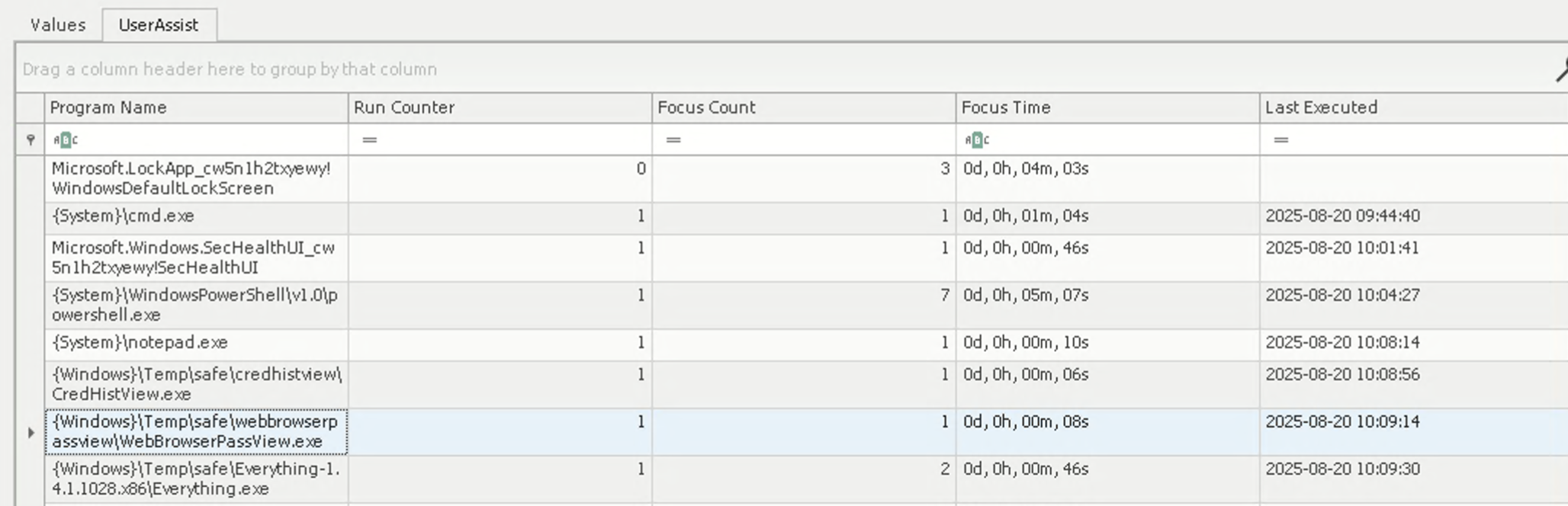Open the grid search magnifier icon
Screen dimensions: 1568x506
(1560, 71)
